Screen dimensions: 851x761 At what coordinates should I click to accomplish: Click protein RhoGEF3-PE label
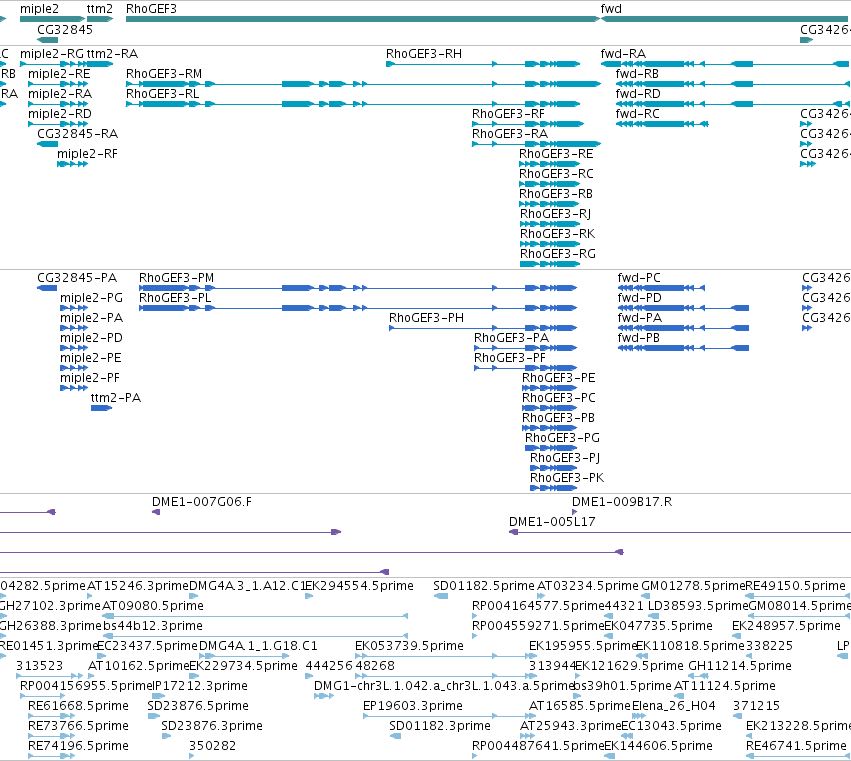558,378
